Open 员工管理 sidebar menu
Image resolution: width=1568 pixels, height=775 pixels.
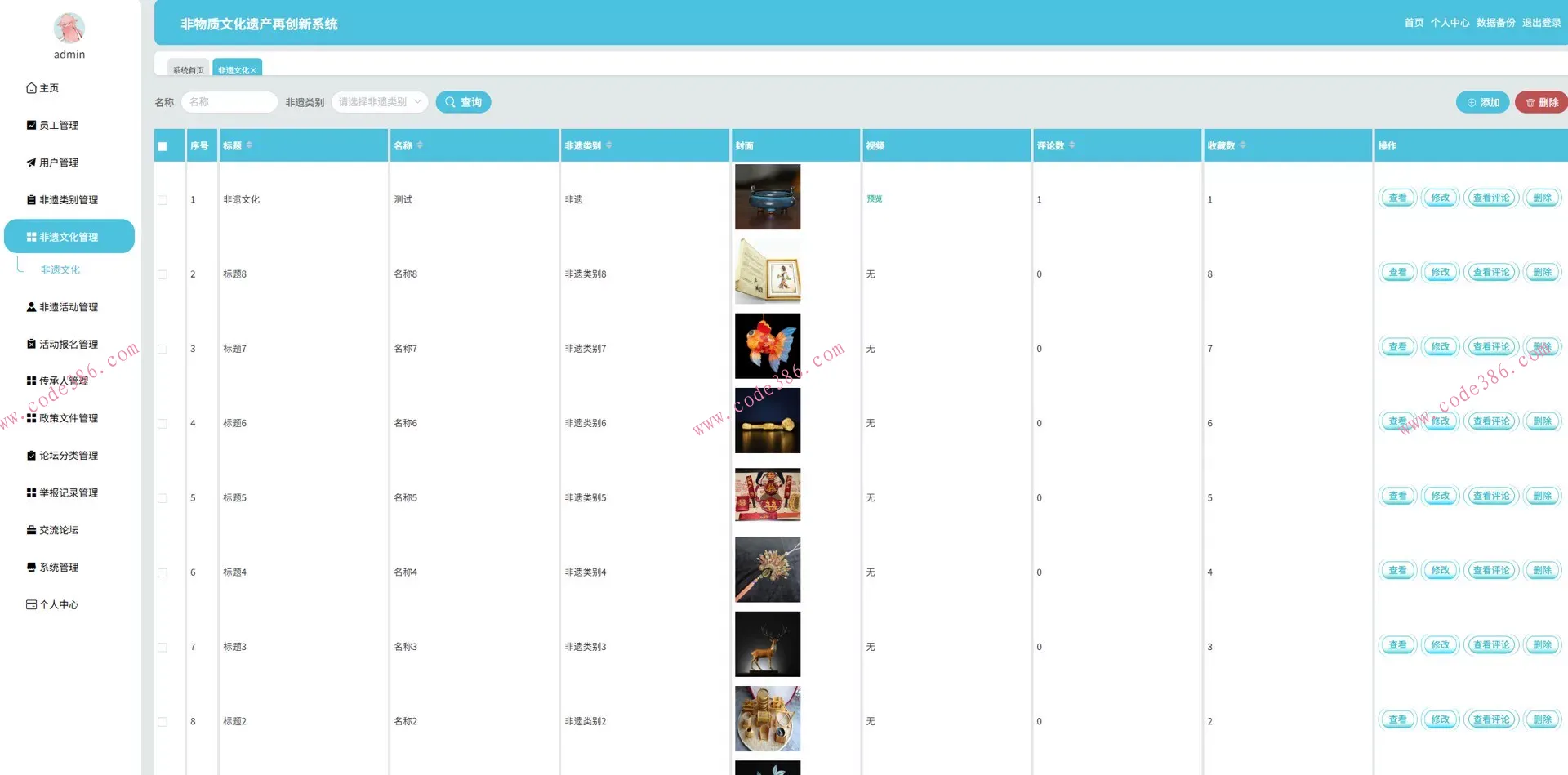point(52,125)
